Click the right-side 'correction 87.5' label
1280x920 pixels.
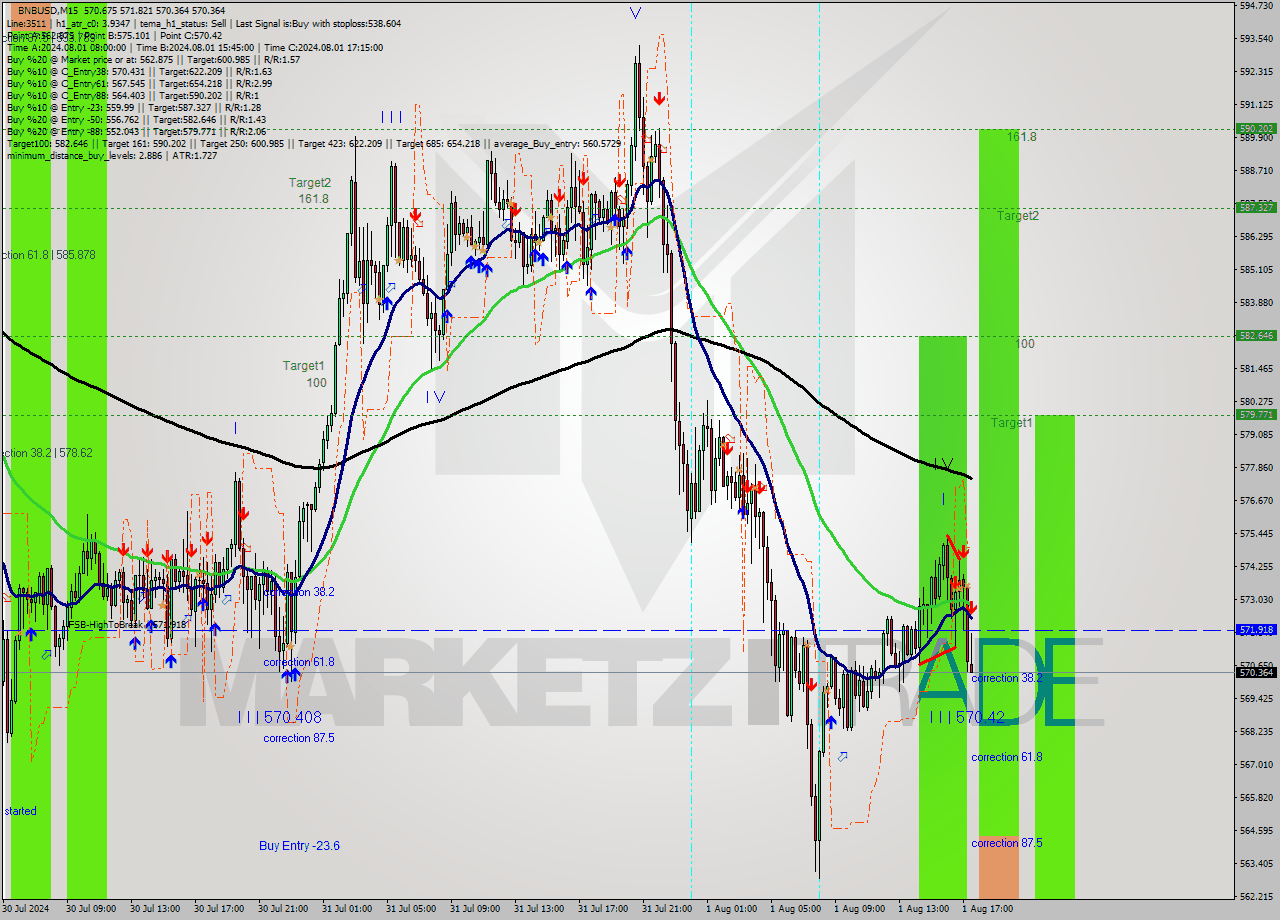pos(1007,843)
